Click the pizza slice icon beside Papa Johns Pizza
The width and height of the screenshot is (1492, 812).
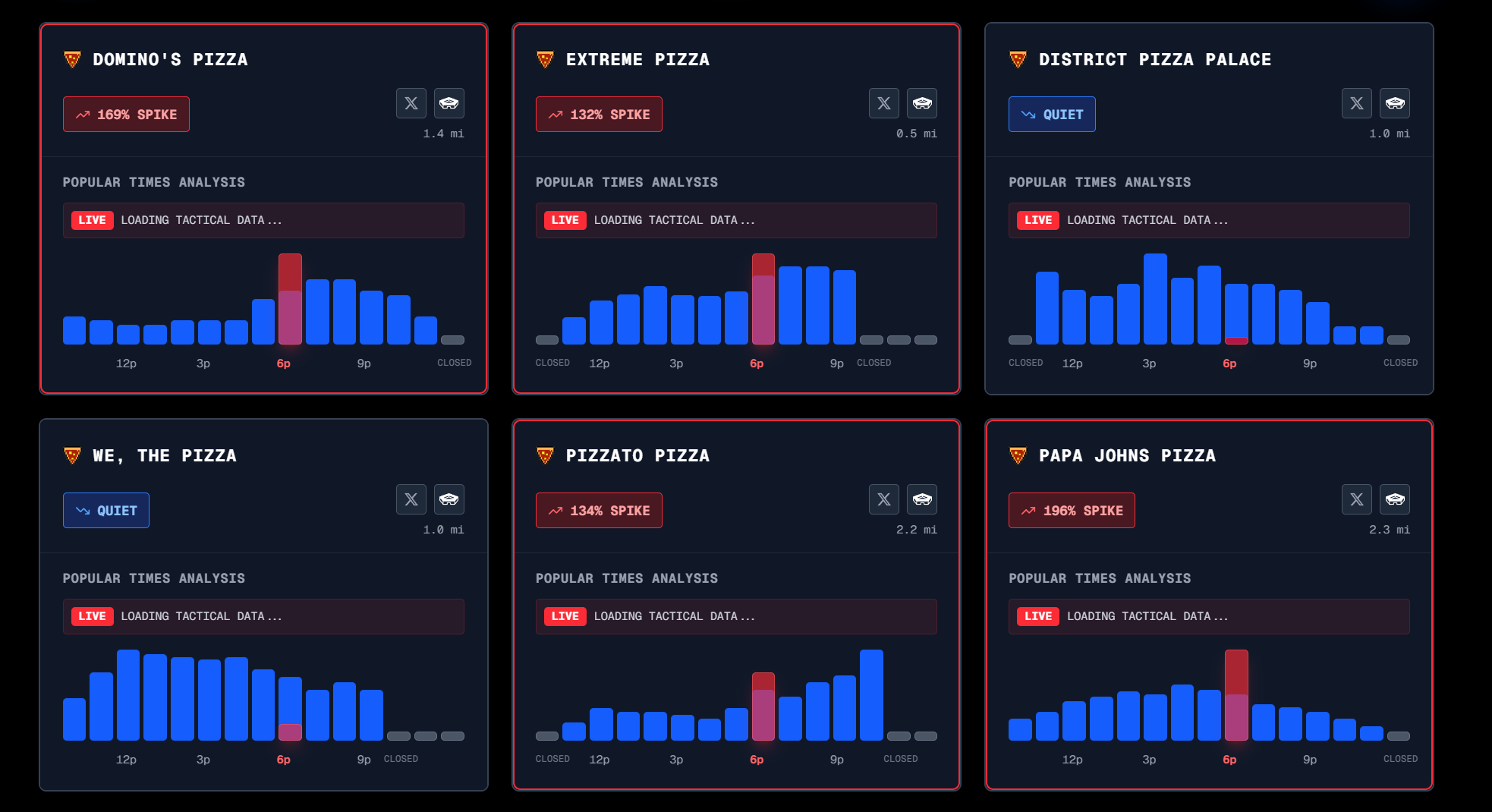click(1018, 455)
